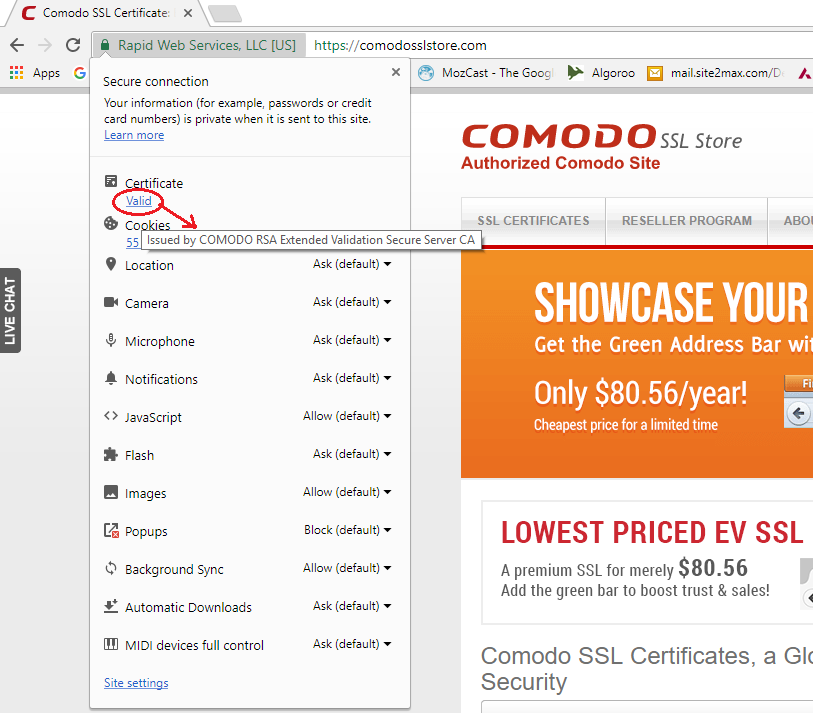The image size is (813, 713).
Task: Click the Automatic Downloads icon
Action: (111, 606)
